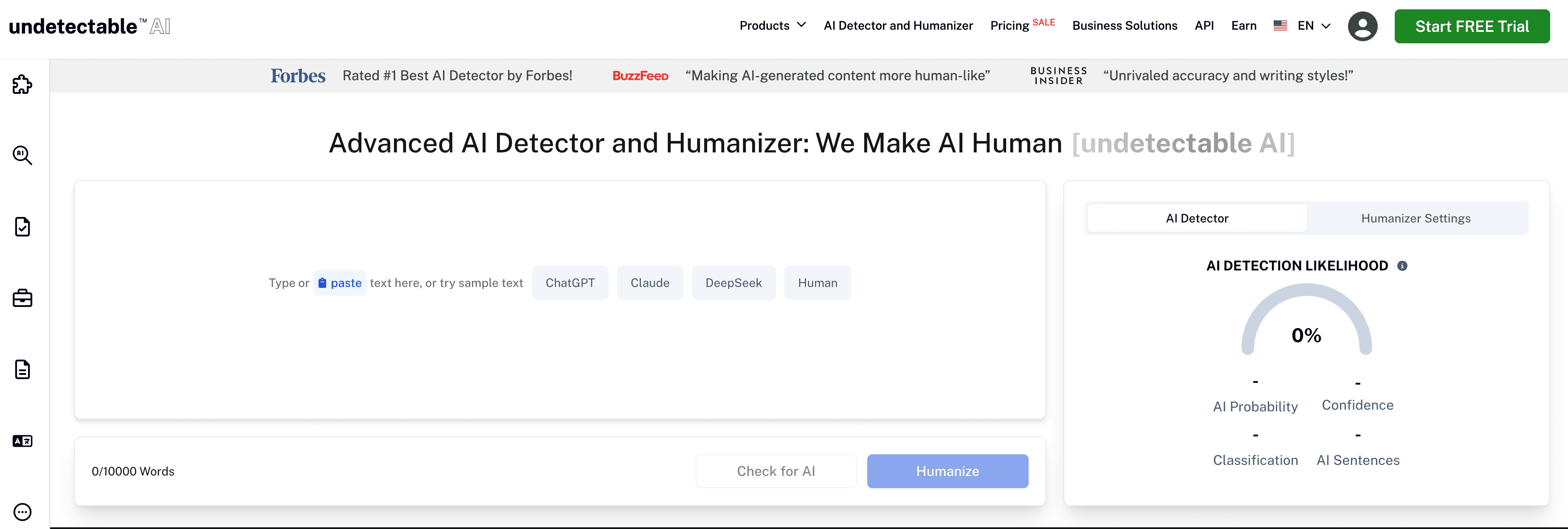Click the text document sidebar icon
Image resolution: width=1568 pixels, height=529 pixels.
point(23,369)
